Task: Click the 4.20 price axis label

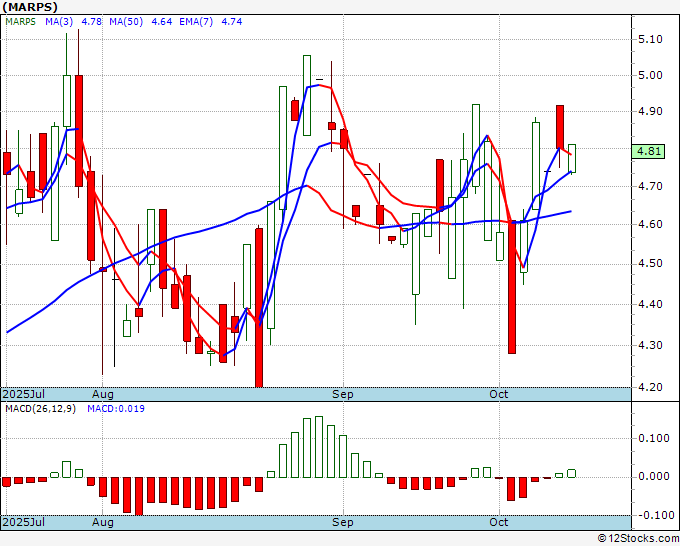Action: [x=651, y=387]
